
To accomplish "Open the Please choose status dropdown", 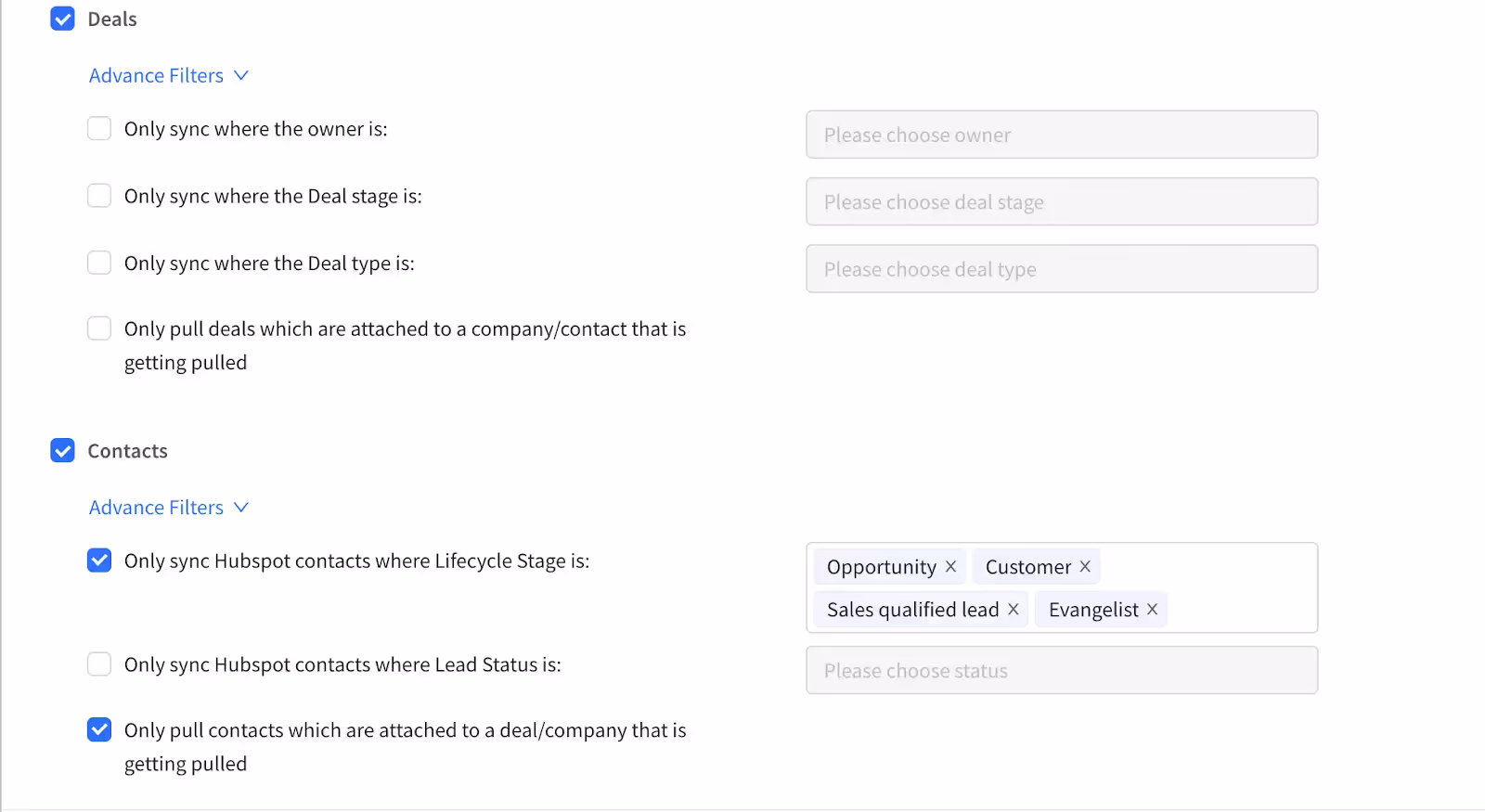I will click(x=1062, y=670).
